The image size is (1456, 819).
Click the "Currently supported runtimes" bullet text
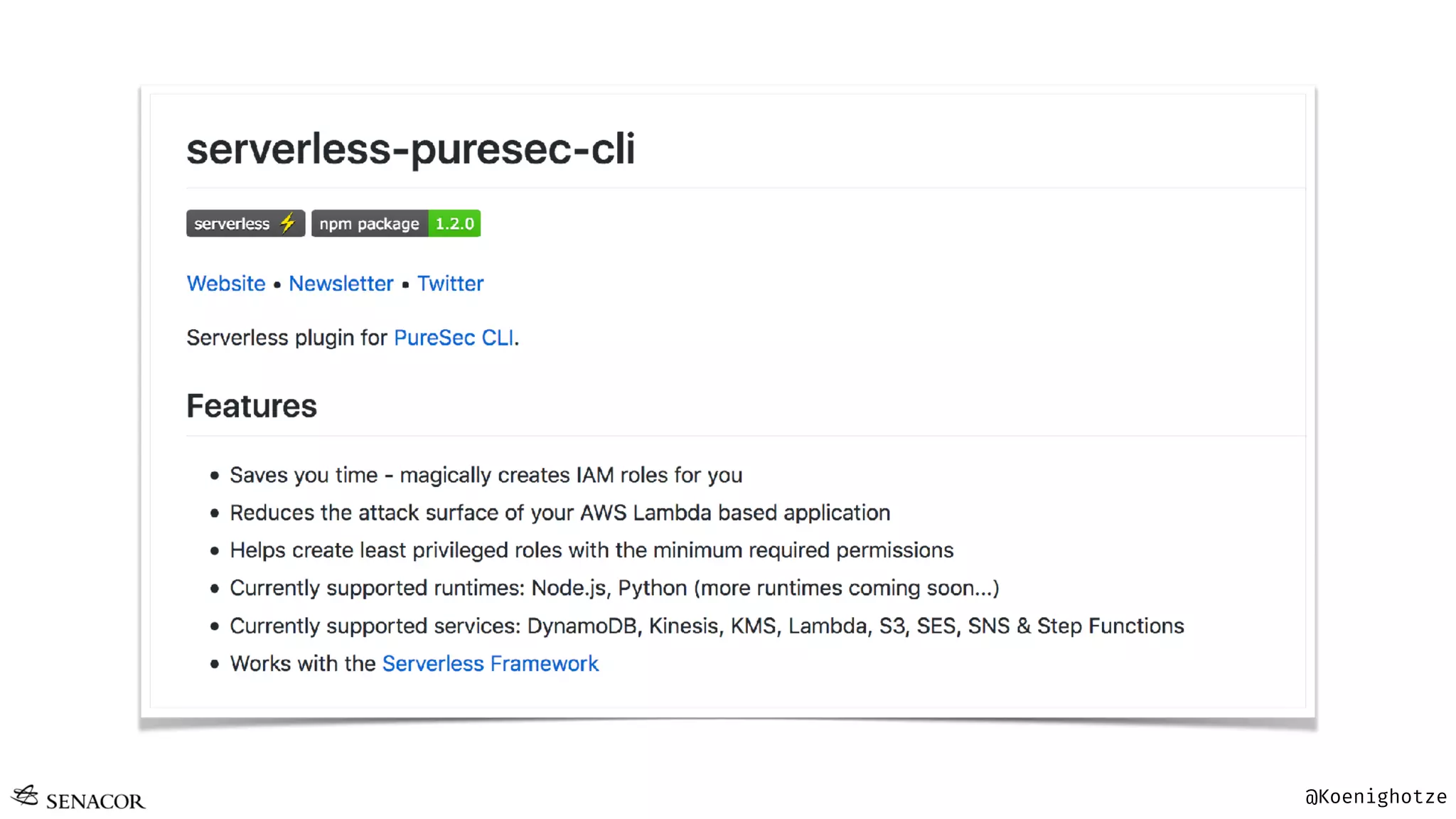614,588
